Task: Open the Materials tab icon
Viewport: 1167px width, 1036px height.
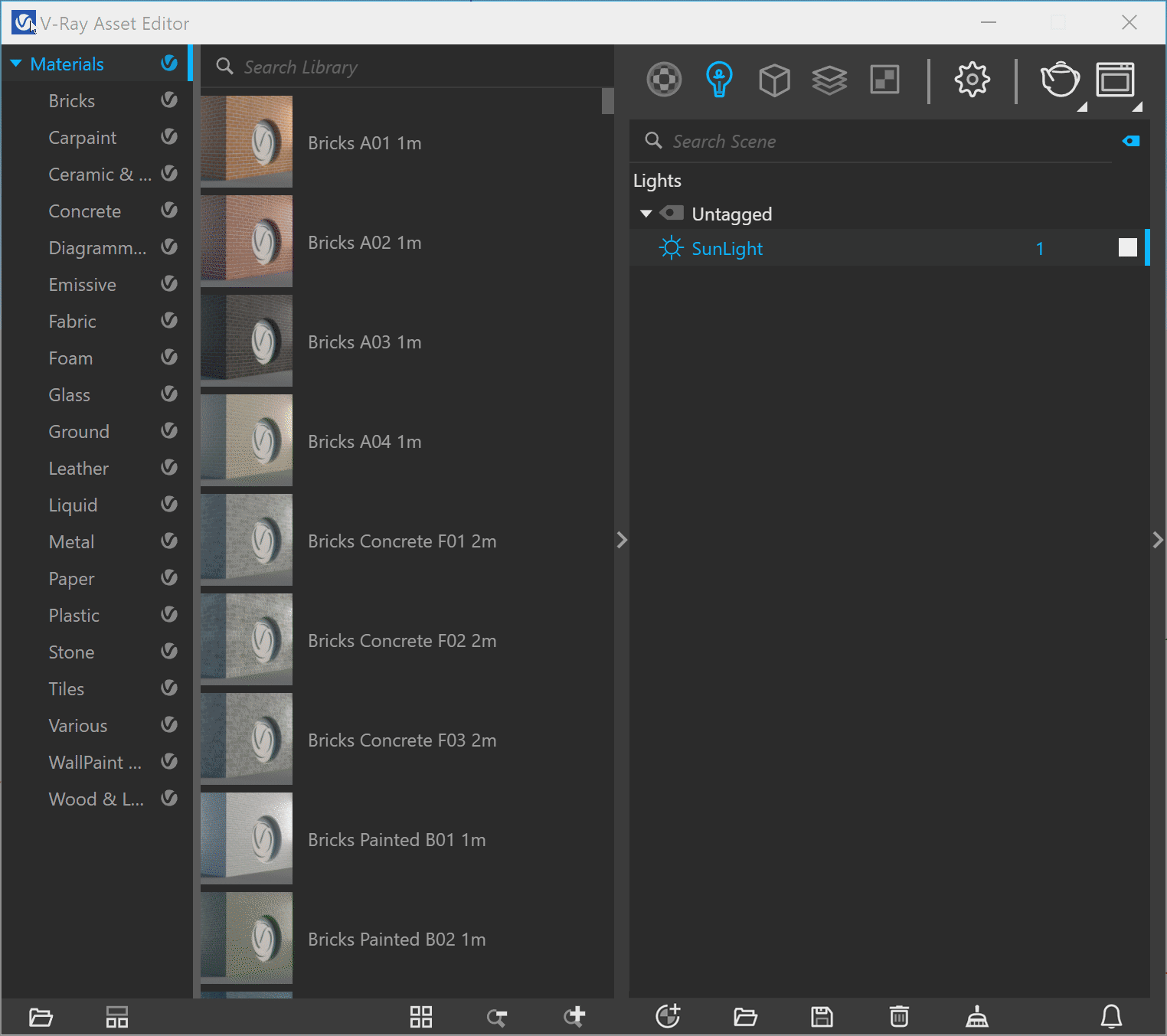Action: click(664, 80)
